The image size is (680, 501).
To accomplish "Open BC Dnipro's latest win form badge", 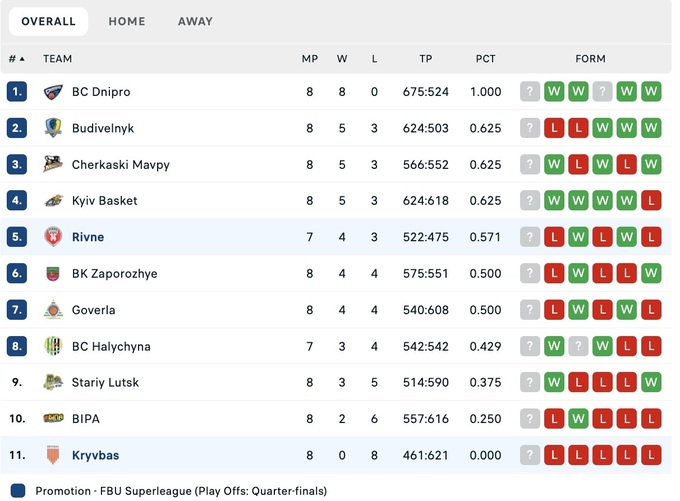I will coord(651,92).
